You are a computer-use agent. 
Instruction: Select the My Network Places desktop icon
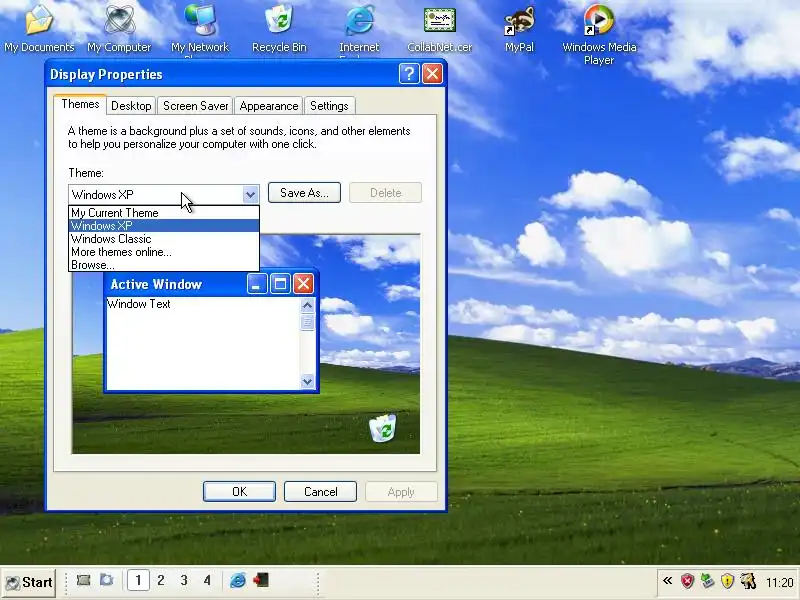click(x=200, y=29)
